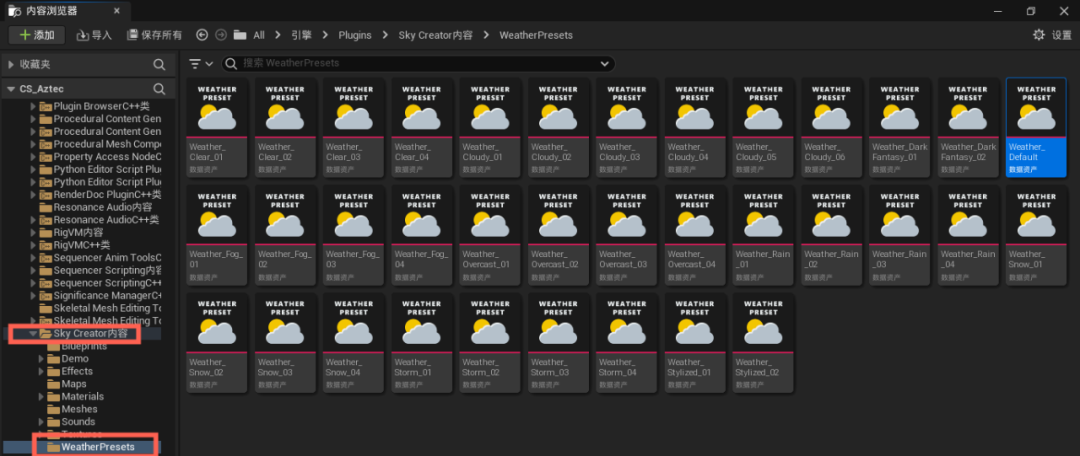Select Weather_Fog_01 preset asset
This screenshot has height=456, width=1080.
tap(217, 234)
